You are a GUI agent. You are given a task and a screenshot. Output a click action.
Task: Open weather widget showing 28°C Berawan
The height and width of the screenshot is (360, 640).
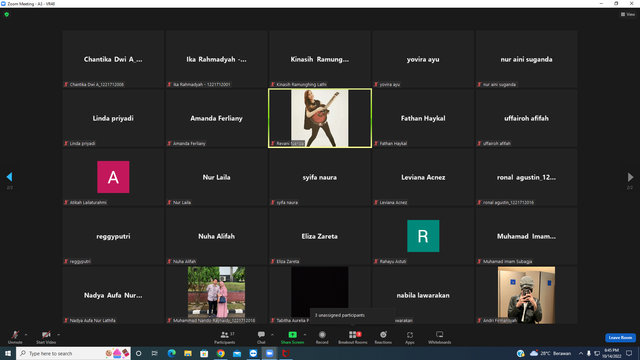pyautogui.click(x=550, y=353)
